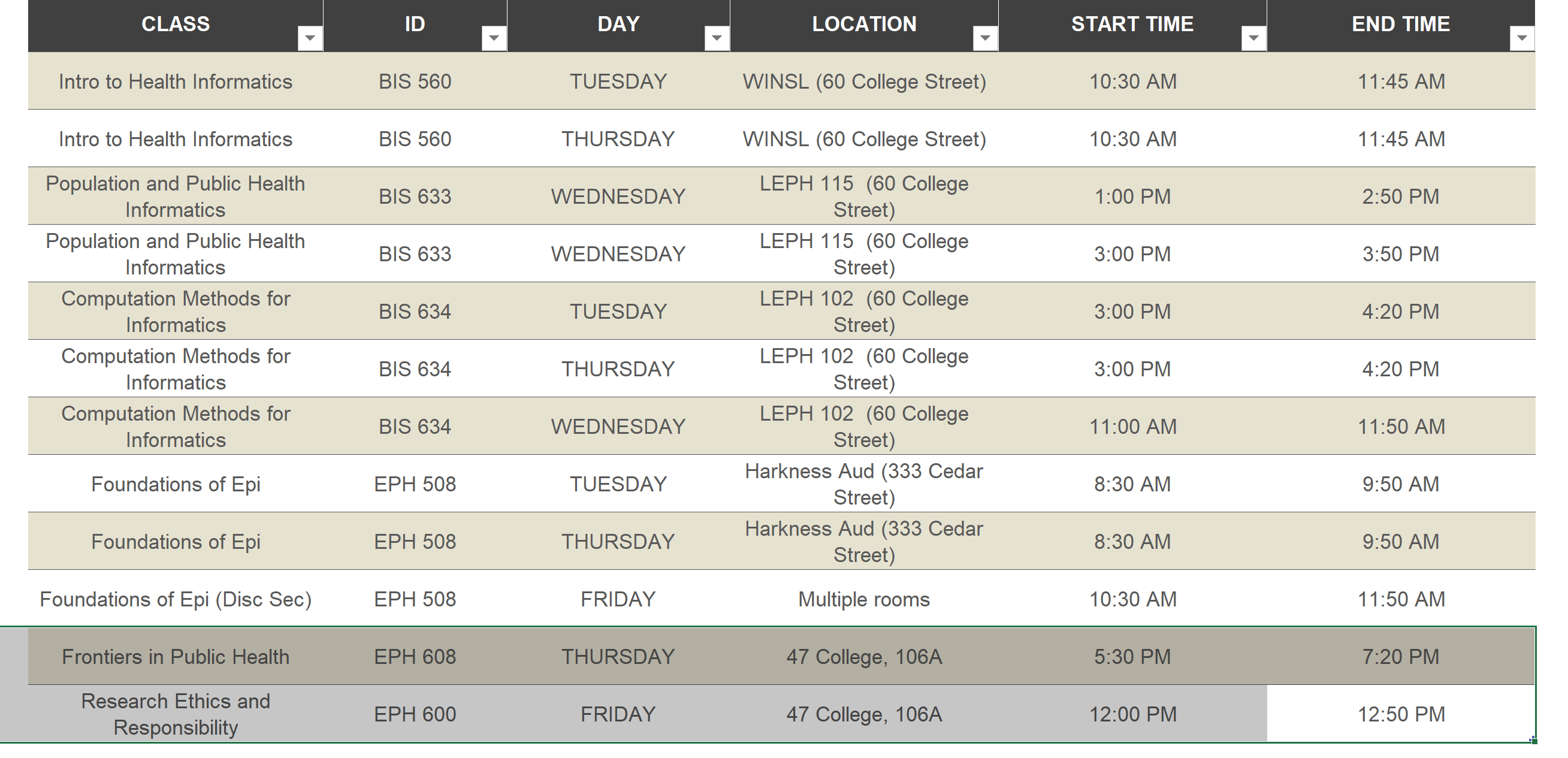Viewport: 1568px width, 758px height.
Task: Open the END TIME column filter dropdown
Action: [1522, 38]
